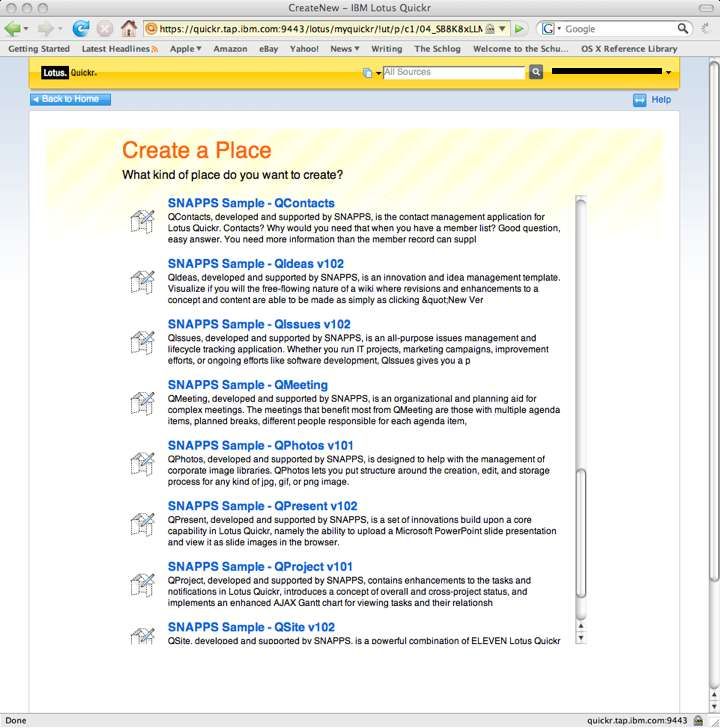The image size is (720, 728).
Task: Click the QProject v101 template icon
Action: click(x=142, y=585)
